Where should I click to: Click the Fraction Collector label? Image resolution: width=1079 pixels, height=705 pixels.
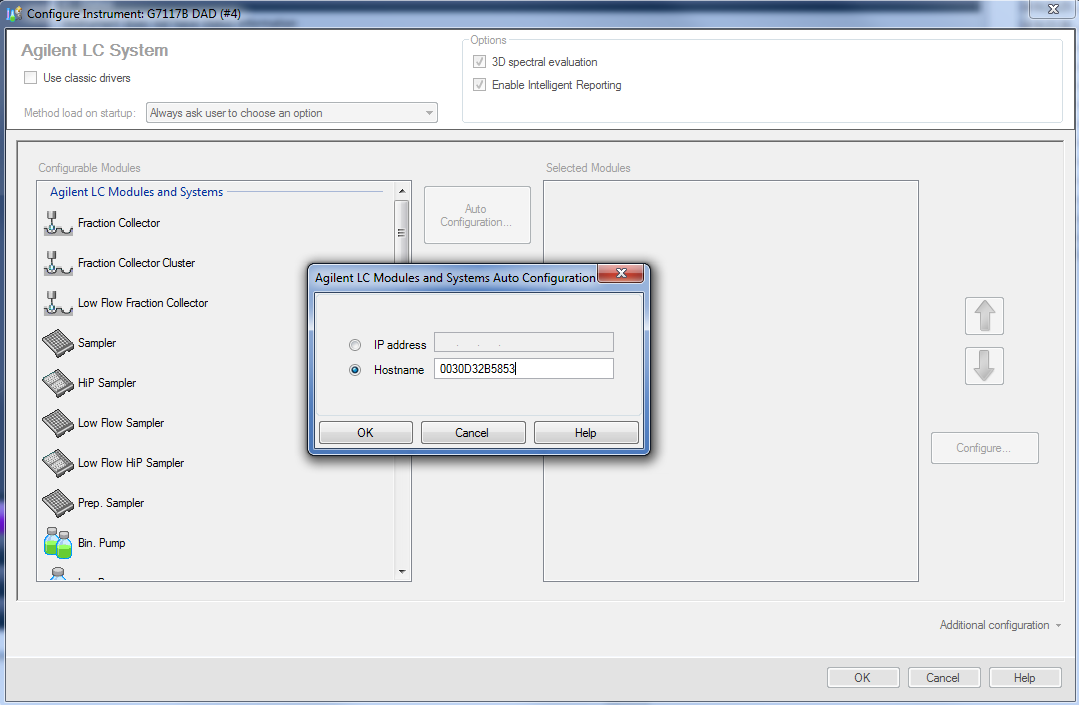click(x=119, y=223)
